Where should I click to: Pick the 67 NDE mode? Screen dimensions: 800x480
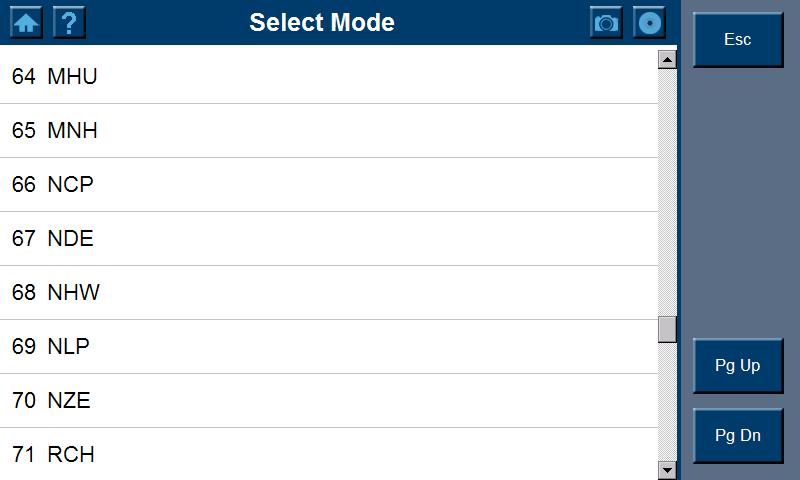point(328,238)
